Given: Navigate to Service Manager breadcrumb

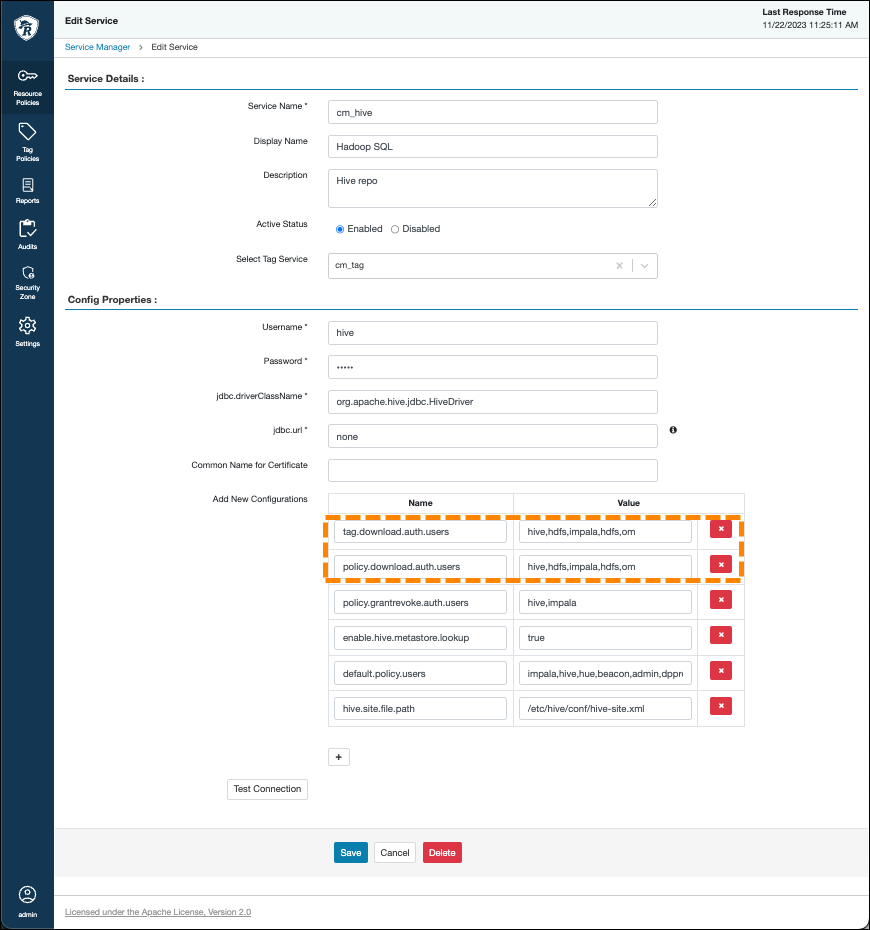Looking at the screenshot, I should click(97, 47).
